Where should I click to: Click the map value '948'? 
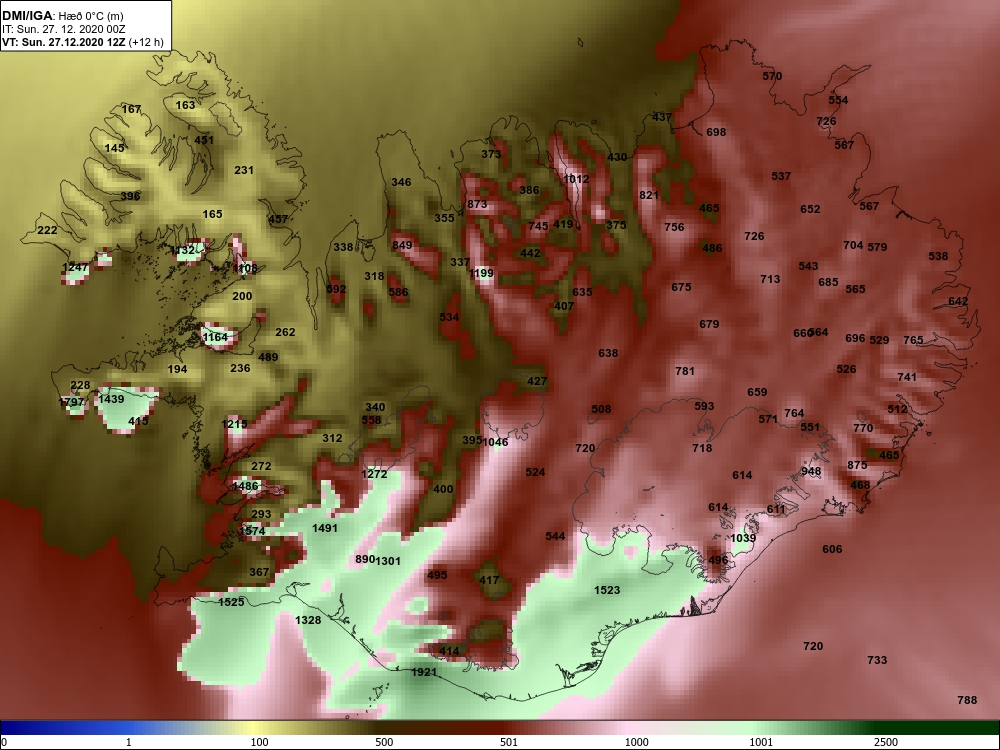coord(811,471)
